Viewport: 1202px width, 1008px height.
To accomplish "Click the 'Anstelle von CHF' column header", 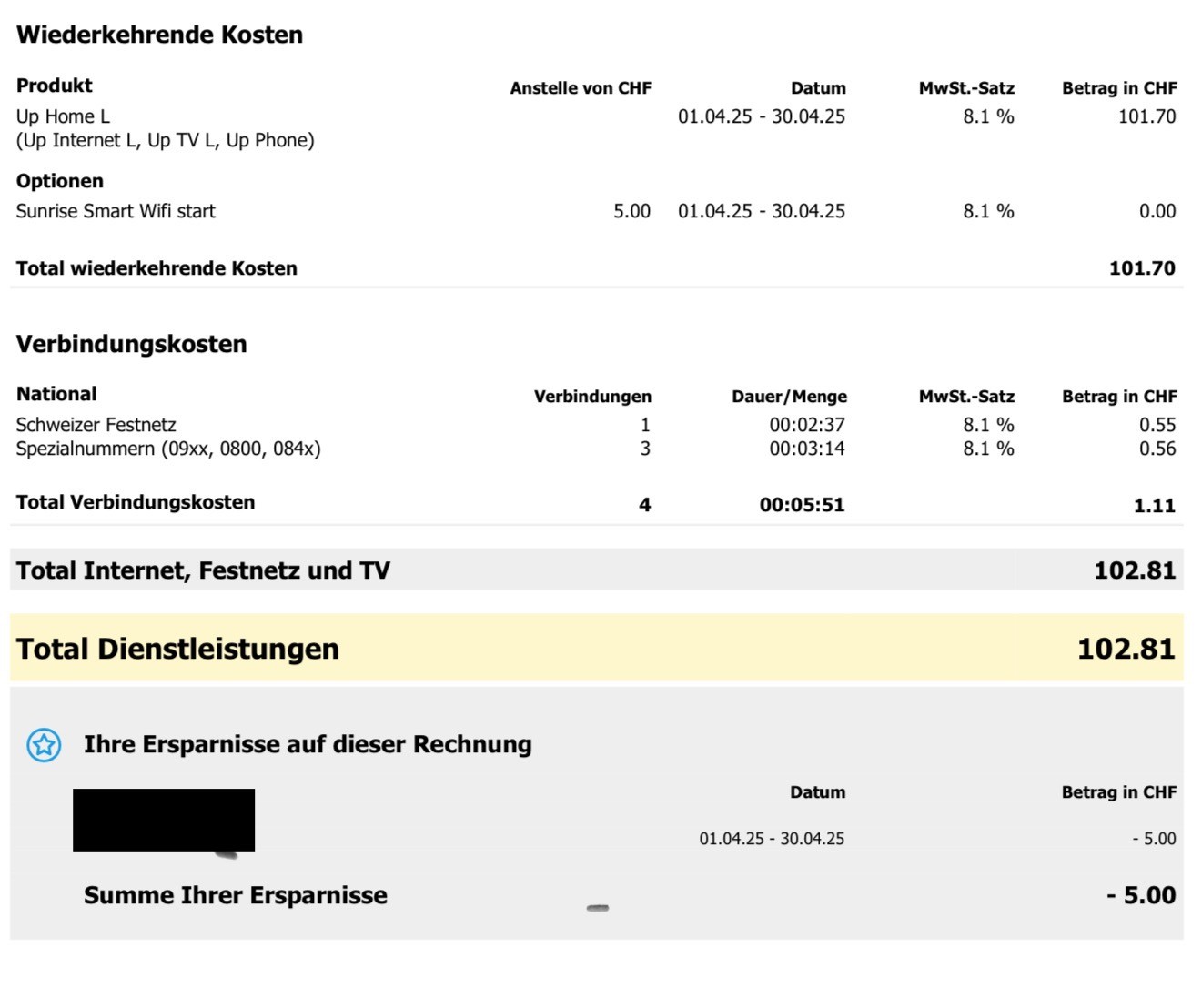I will 580,88.
